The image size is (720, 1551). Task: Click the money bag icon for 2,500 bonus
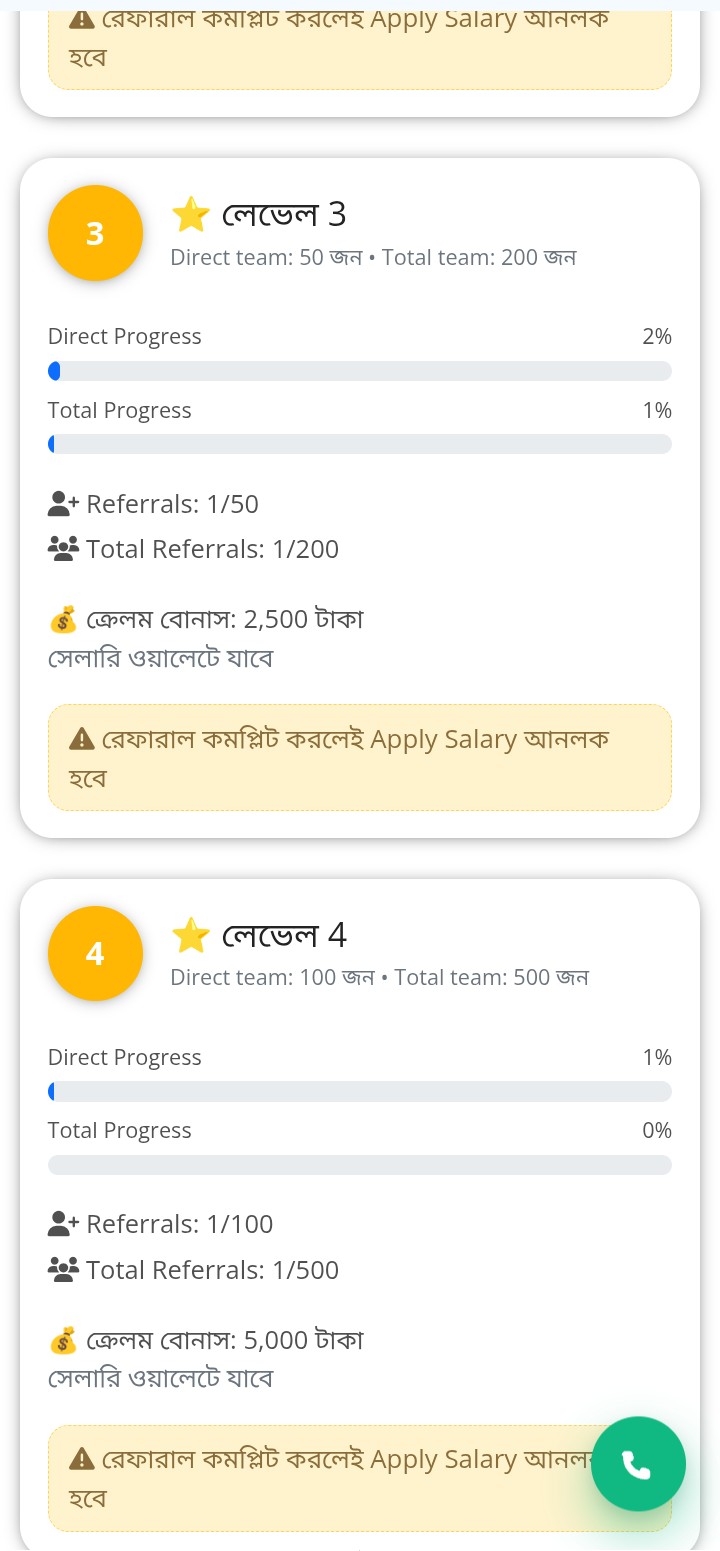63,620
